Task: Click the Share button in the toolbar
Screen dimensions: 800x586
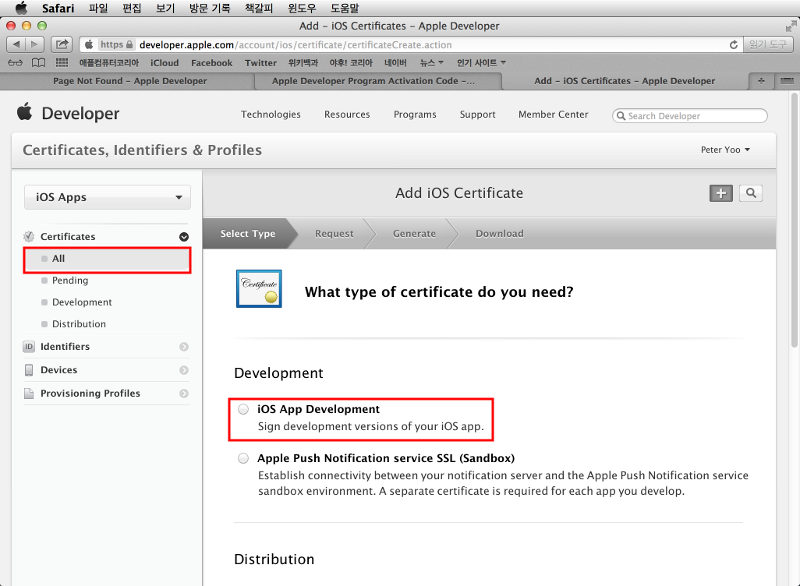Action: [62, 44]
